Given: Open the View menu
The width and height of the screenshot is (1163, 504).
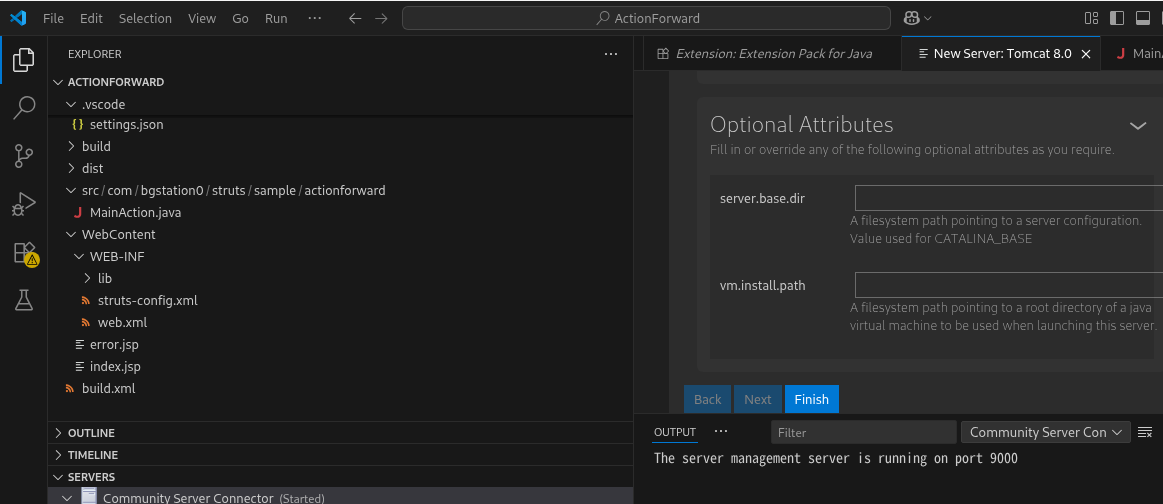Looking at the screenshot, I should tap(202, 19).
